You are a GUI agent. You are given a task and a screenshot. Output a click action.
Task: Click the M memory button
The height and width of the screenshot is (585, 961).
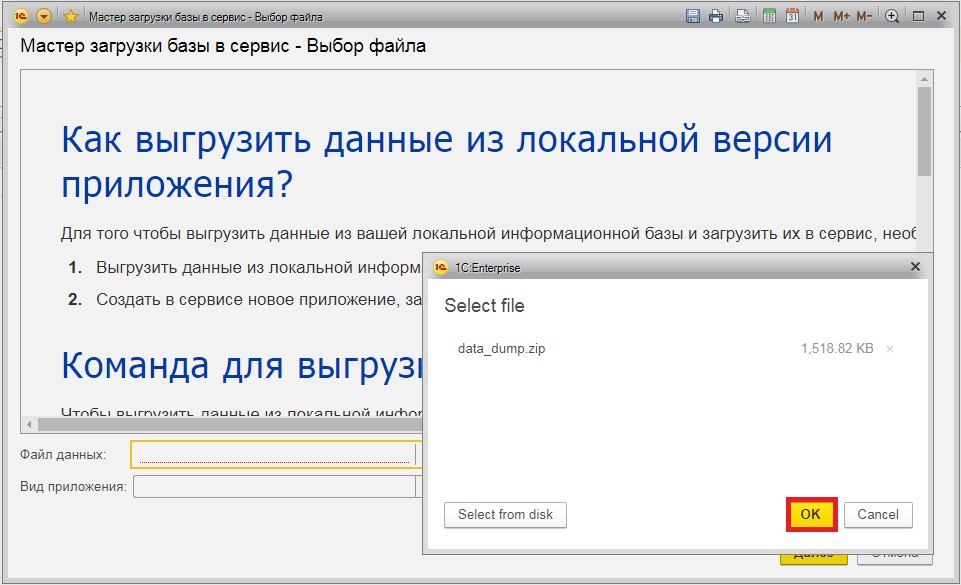818,16
